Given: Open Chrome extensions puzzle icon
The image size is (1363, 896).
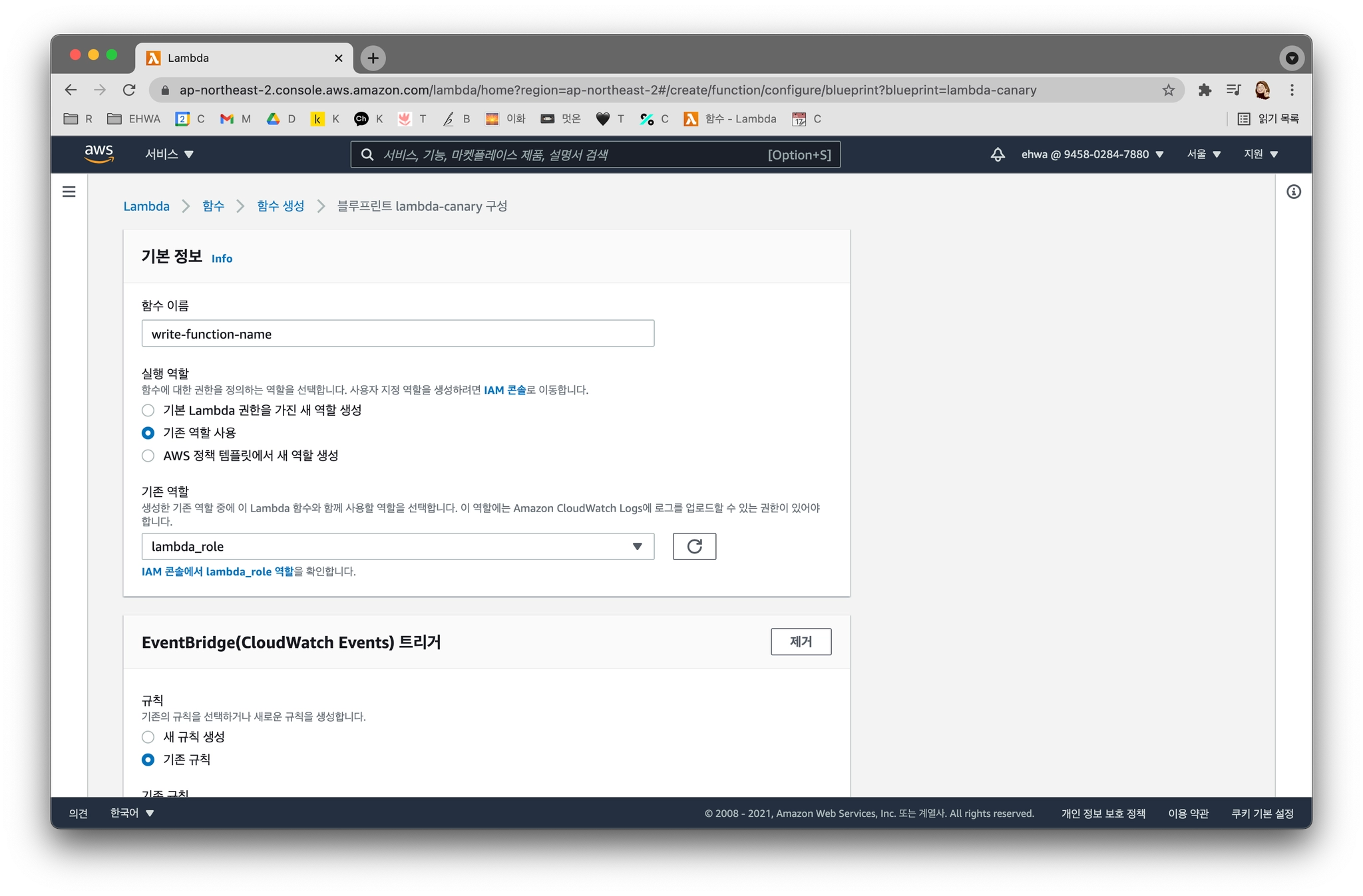Looking at the screenshot, I should (1205, 90).
